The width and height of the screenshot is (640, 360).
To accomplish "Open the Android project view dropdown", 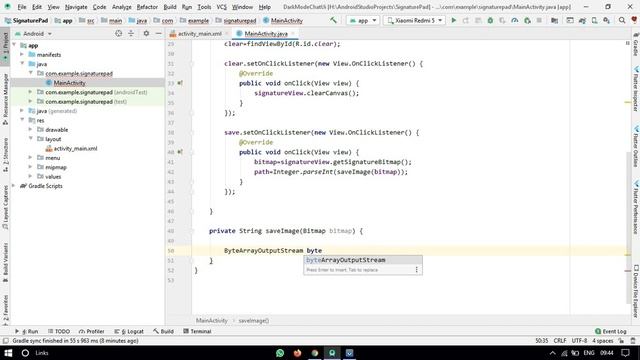I will coord(33,33).
